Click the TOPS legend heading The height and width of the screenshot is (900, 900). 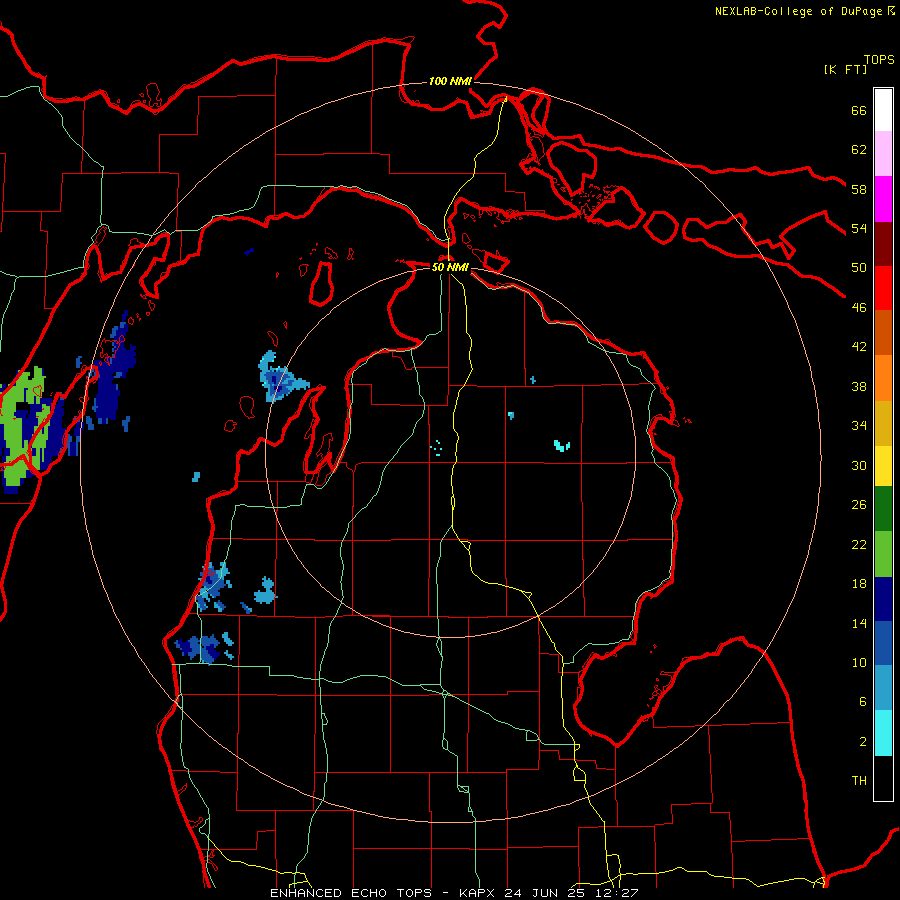coord(879,59)
